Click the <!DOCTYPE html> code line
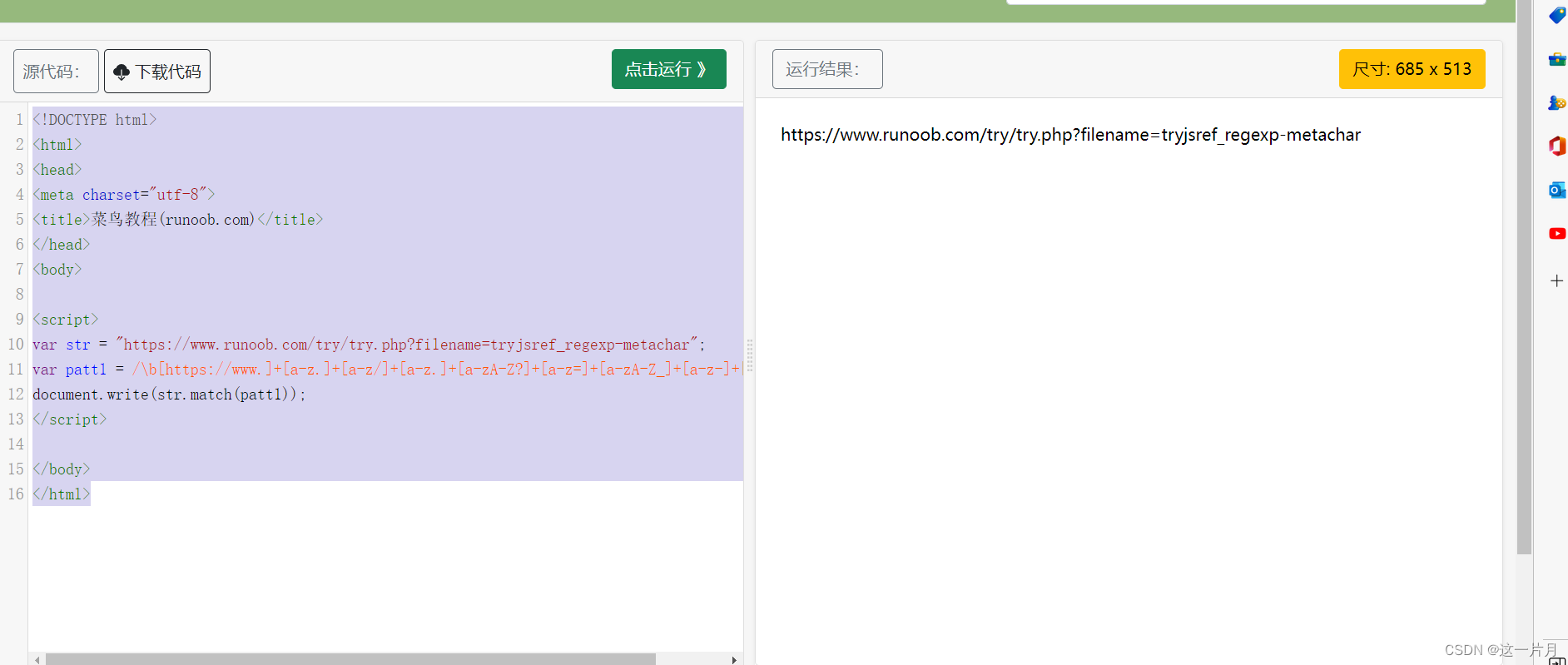 [95, 120]
